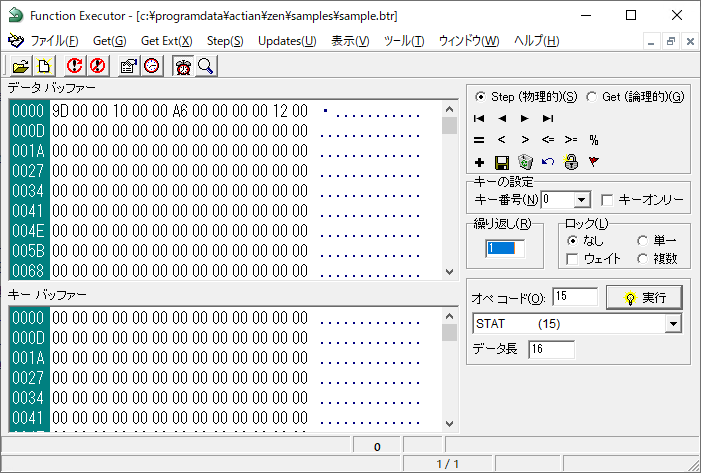Click the open file folder icon
Image resolution: width=701 pixels, height=473 pixels.
[x=19, y=66]
